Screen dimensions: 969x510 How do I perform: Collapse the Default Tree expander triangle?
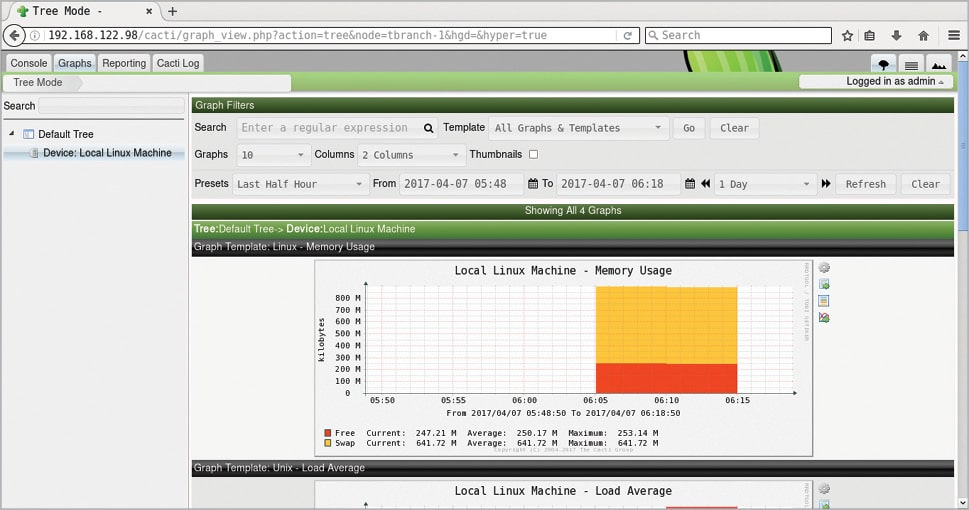11,134
